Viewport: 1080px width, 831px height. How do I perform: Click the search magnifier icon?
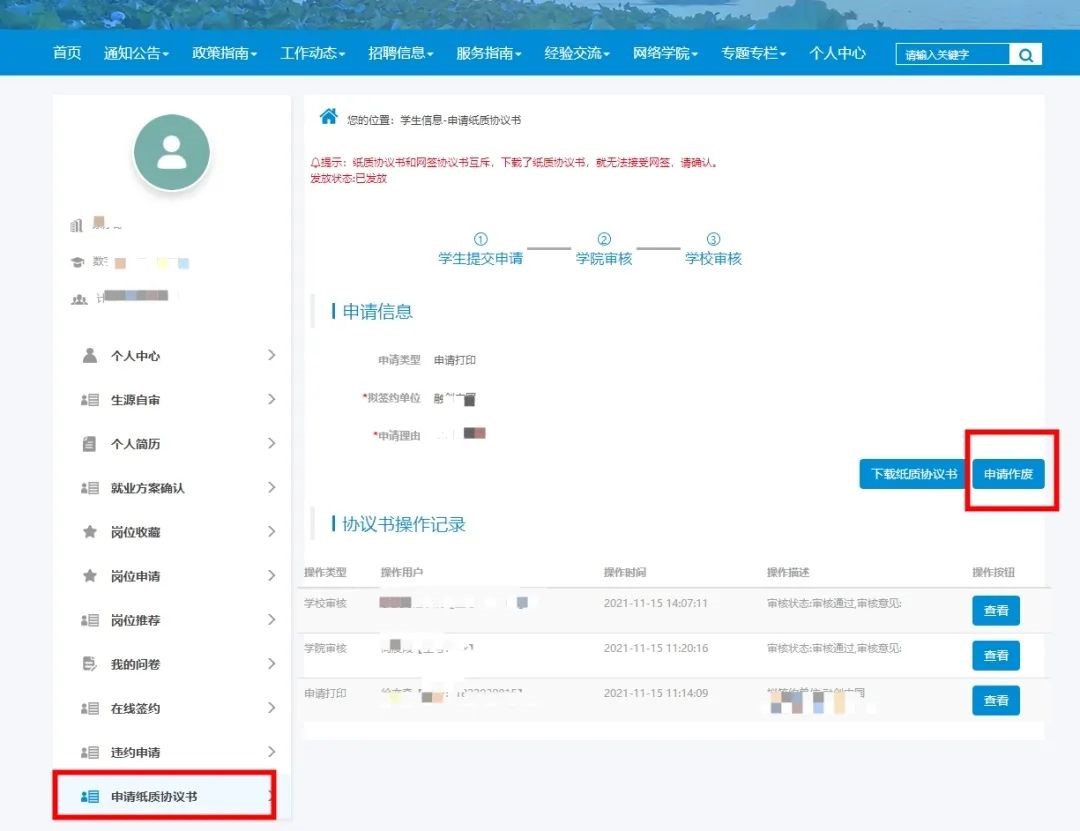click(x=1025, y=55)
